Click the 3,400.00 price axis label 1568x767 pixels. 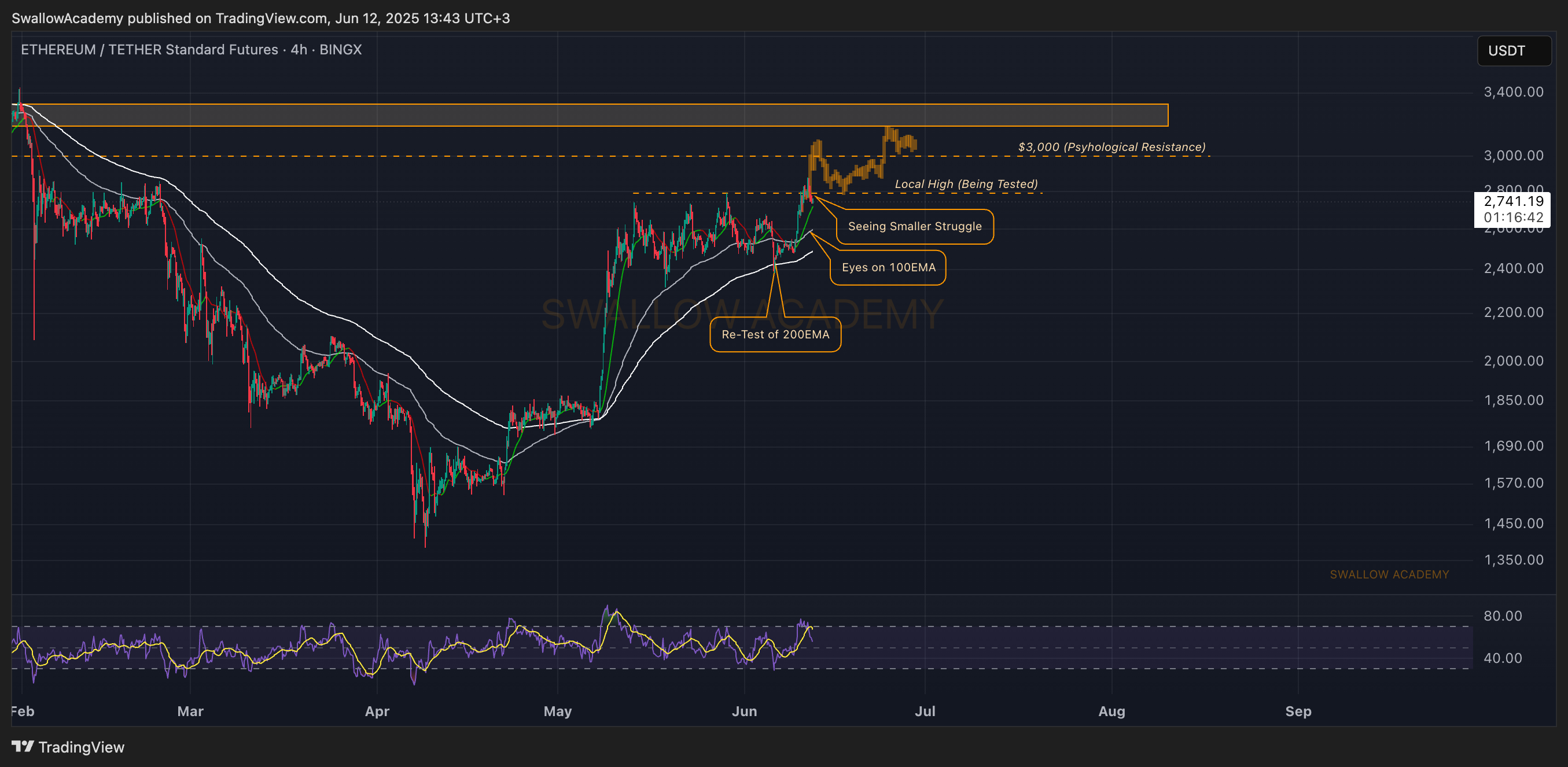(x=1513, y=92)
